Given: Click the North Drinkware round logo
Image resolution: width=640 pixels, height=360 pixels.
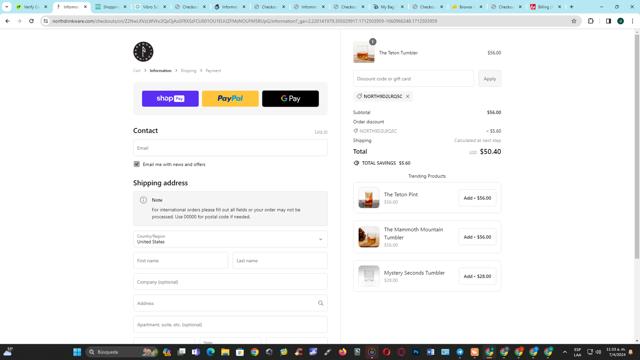Looking at the screenshot, I should [143, 51].
